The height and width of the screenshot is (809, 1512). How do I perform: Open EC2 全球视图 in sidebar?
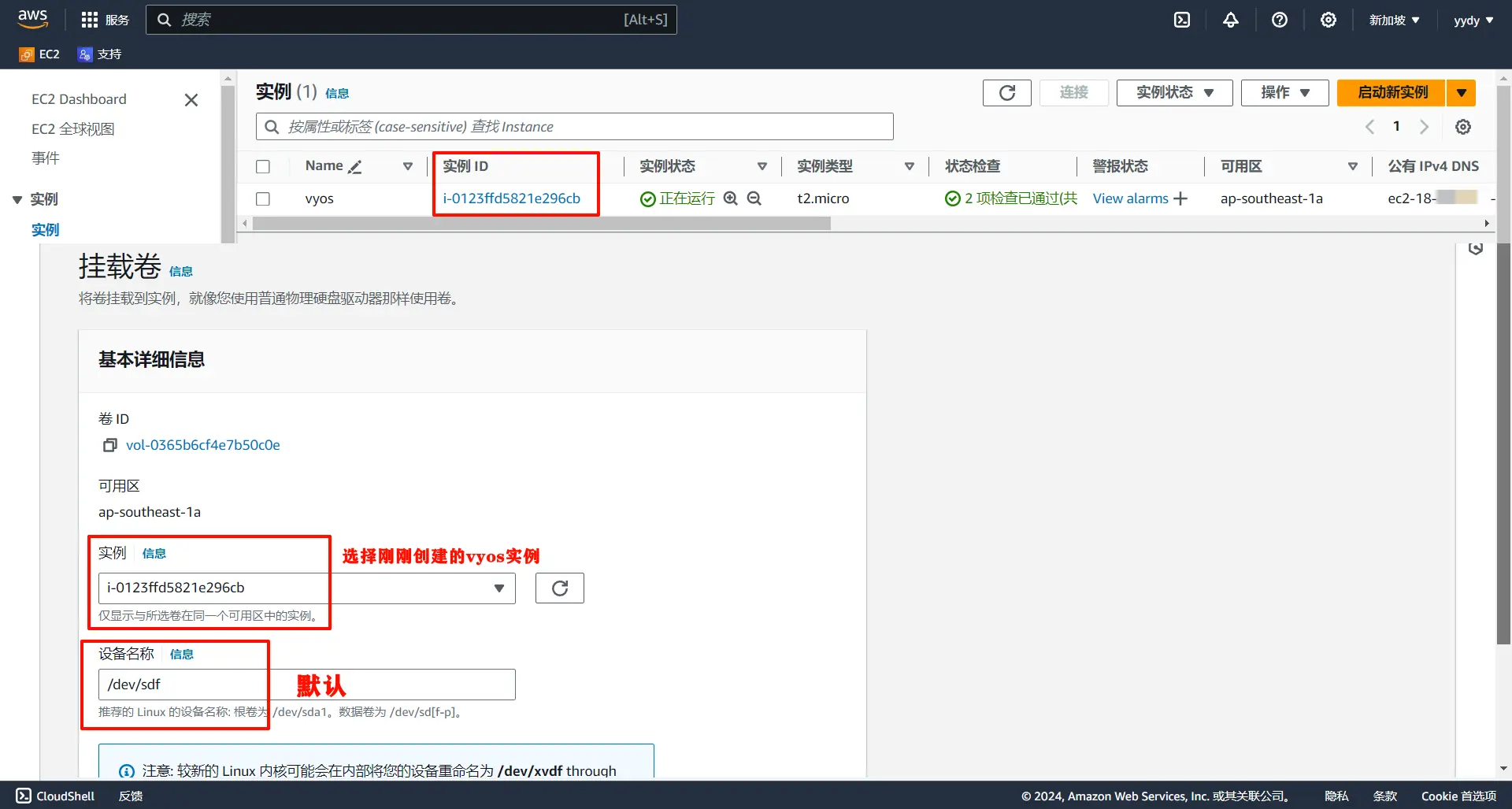(73, 129)
